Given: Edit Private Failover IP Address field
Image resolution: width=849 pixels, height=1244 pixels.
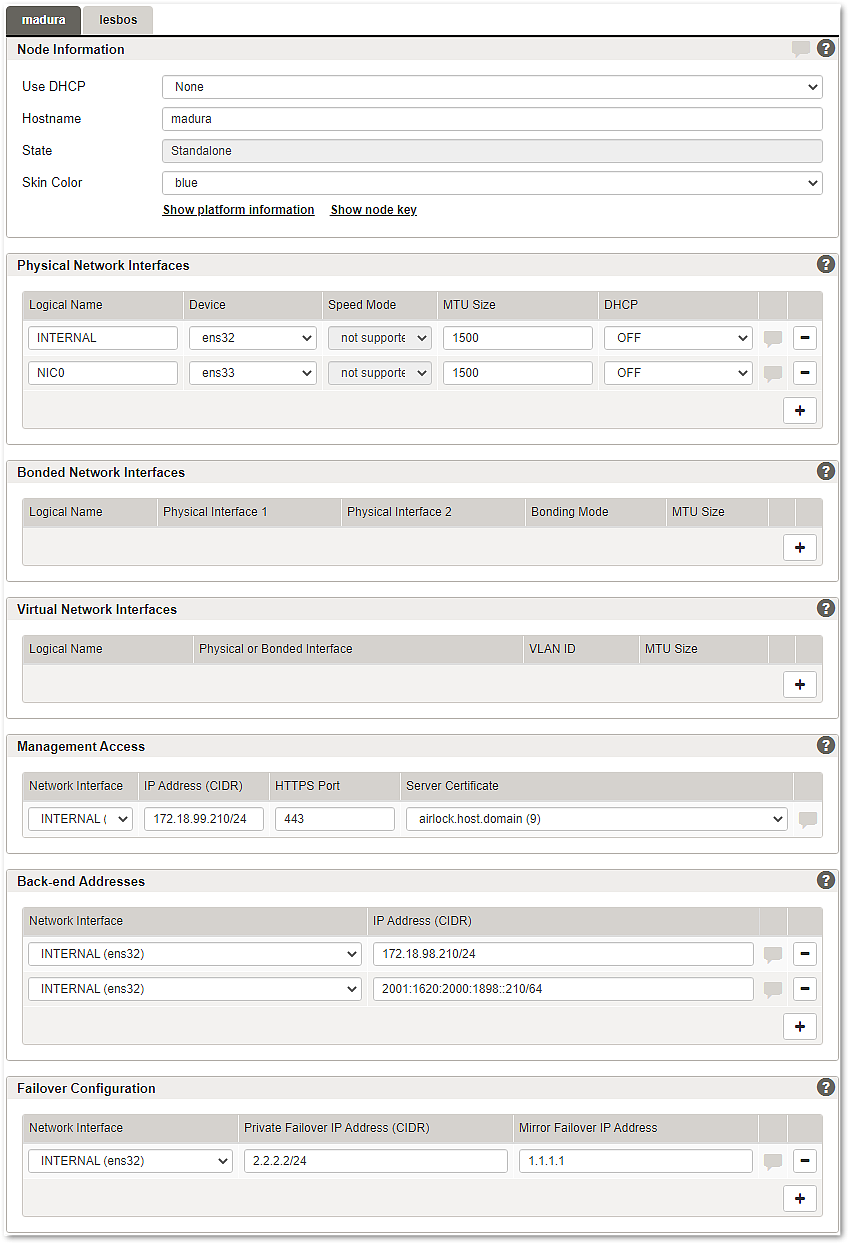Looking at the screenshot, I should [x=376, y=1161].
